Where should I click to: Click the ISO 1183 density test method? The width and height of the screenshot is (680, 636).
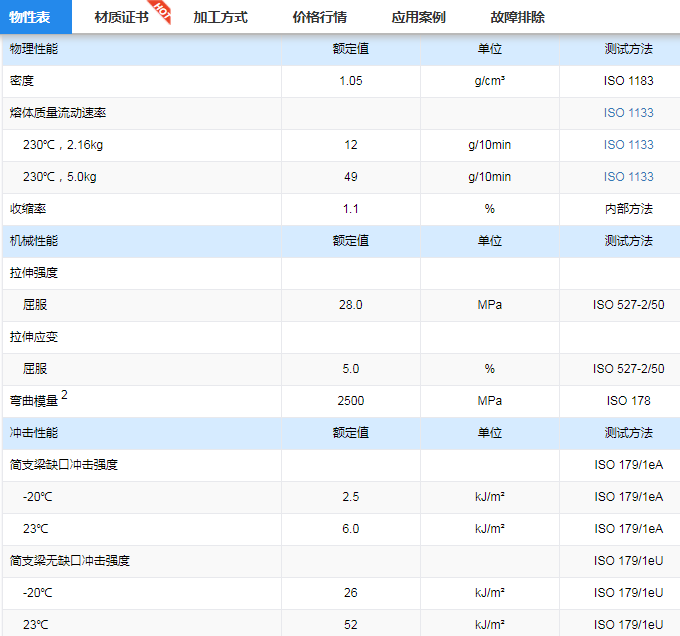click(x=628, y=81)
